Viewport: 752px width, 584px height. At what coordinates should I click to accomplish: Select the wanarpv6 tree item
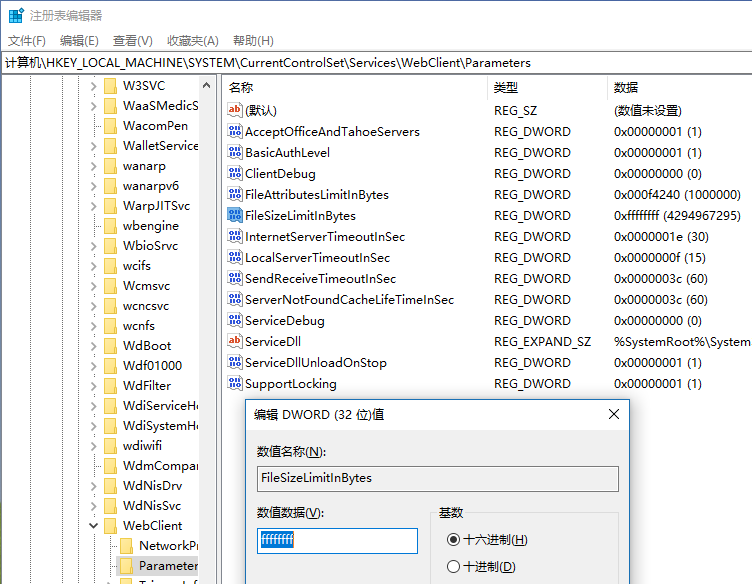tap(151, 186)
